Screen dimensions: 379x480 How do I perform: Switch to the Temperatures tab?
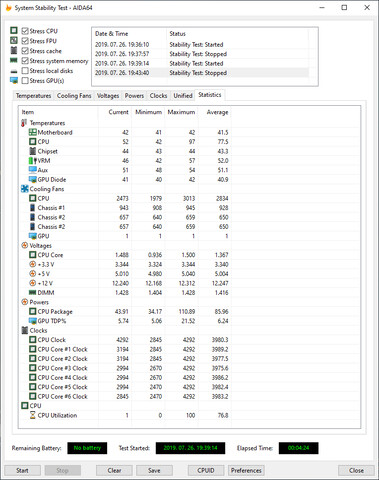[x=33, y=96]
